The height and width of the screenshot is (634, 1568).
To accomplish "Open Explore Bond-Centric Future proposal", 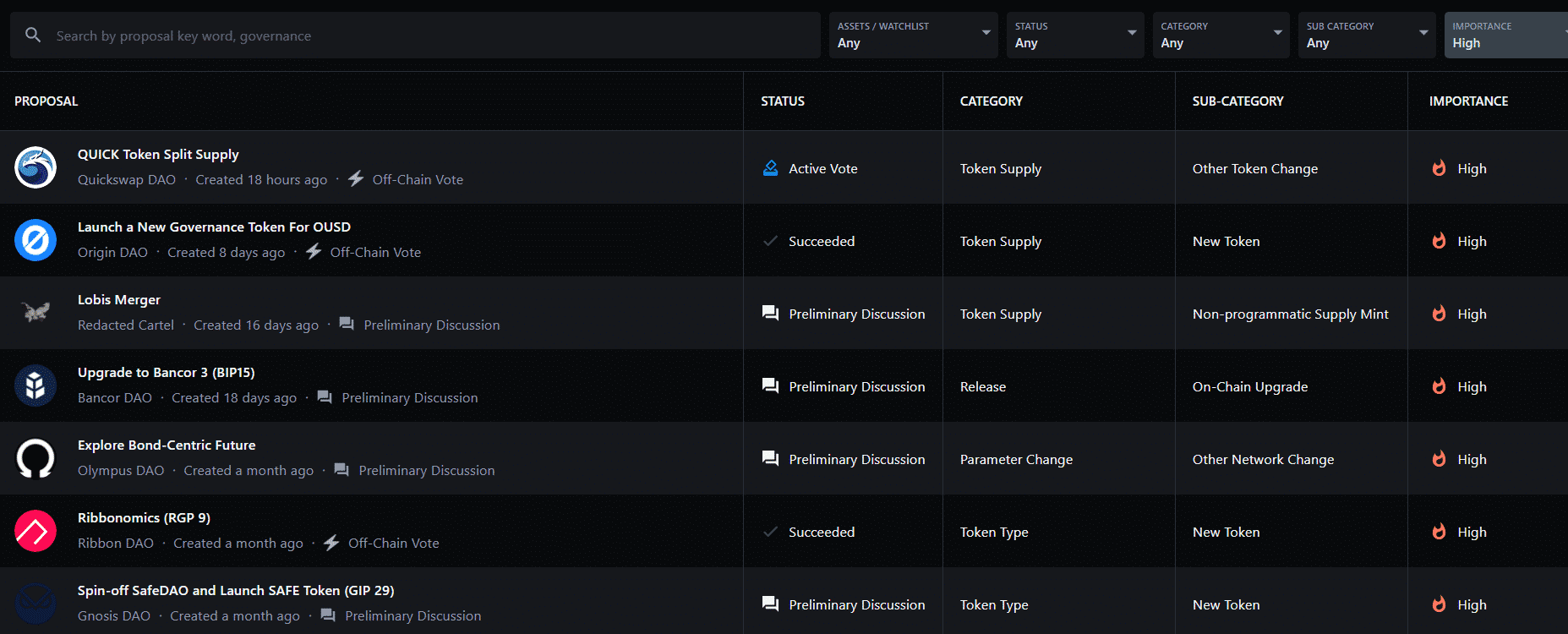I will (167, 445).
